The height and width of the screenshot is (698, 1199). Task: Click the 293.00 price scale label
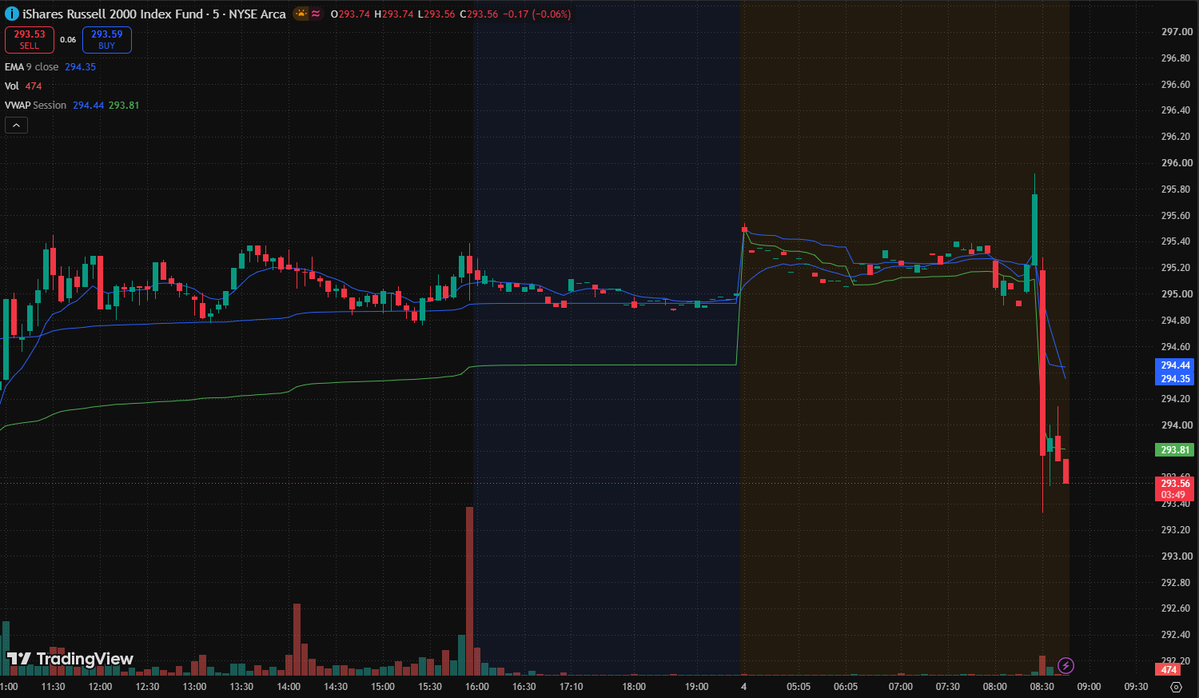tap(1176, 556)
